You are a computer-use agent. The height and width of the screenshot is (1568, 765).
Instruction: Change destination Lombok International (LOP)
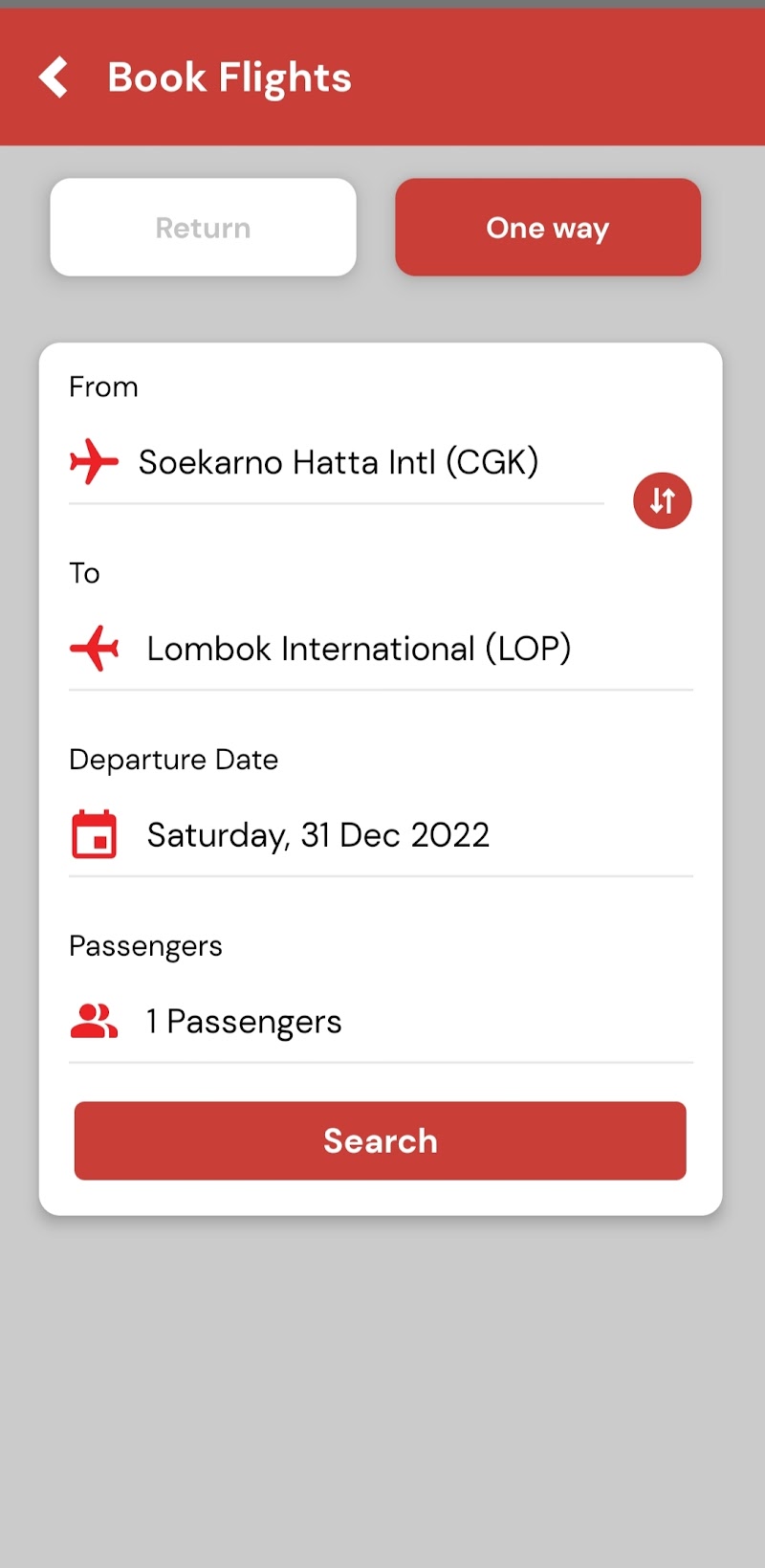click(x=359, y=649)
